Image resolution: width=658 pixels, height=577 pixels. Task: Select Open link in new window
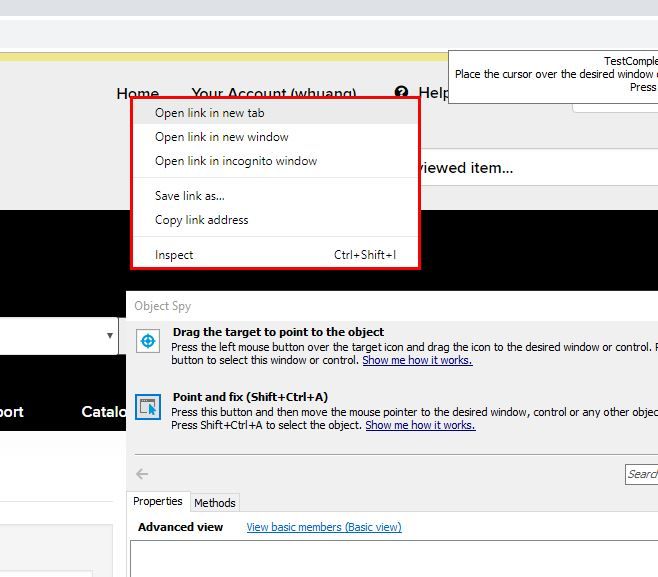pos(221,137)
